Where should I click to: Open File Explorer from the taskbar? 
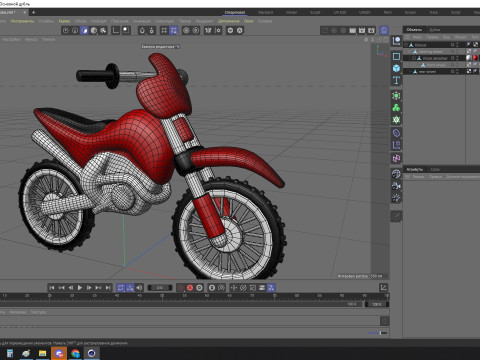click(42, 353)
